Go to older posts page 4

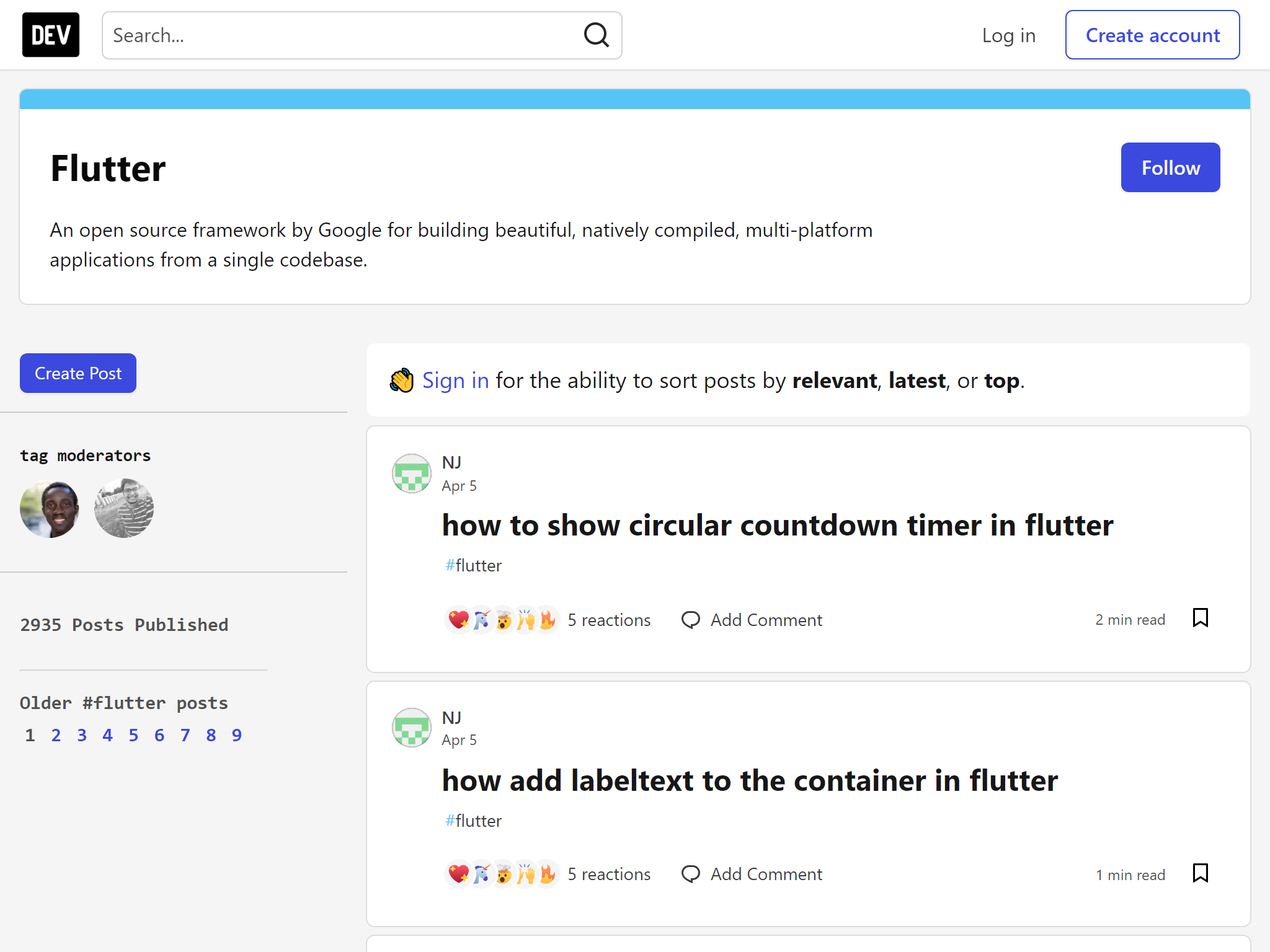click(x=108, y=735)
